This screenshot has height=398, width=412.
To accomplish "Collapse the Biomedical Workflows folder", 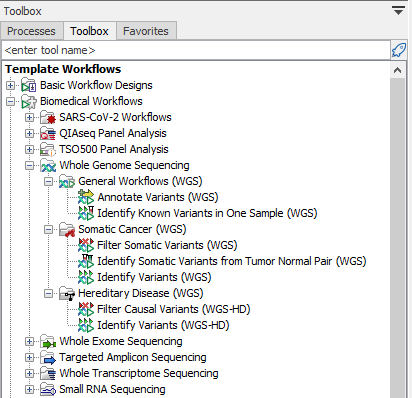I will [10, 101].
